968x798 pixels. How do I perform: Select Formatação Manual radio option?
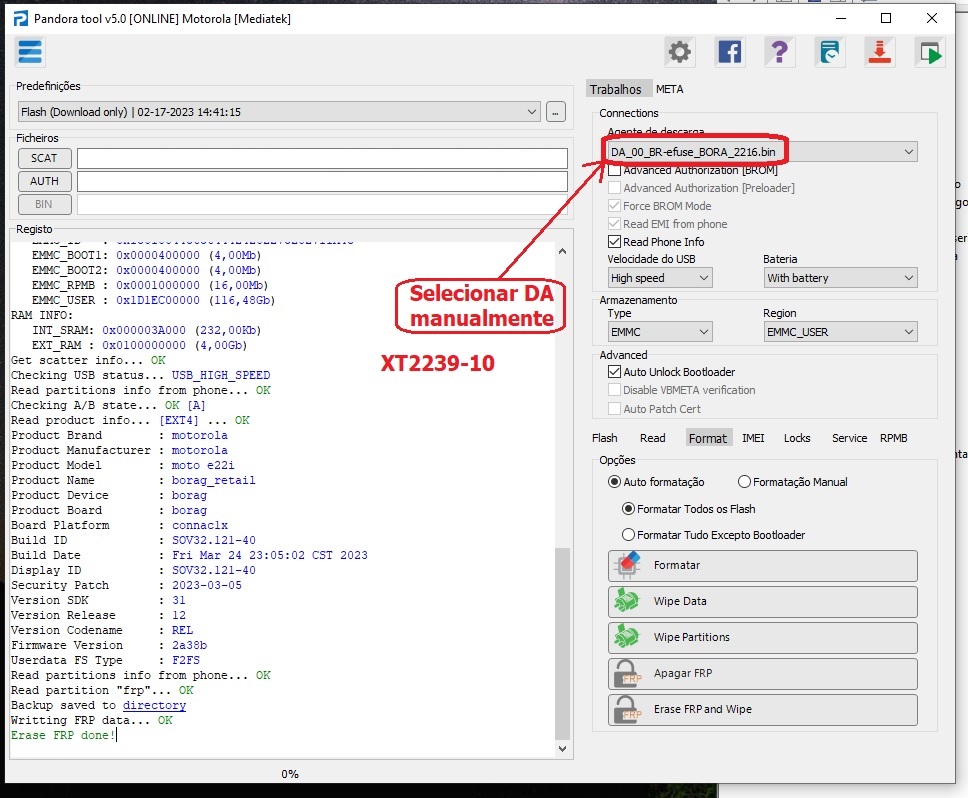745,481
